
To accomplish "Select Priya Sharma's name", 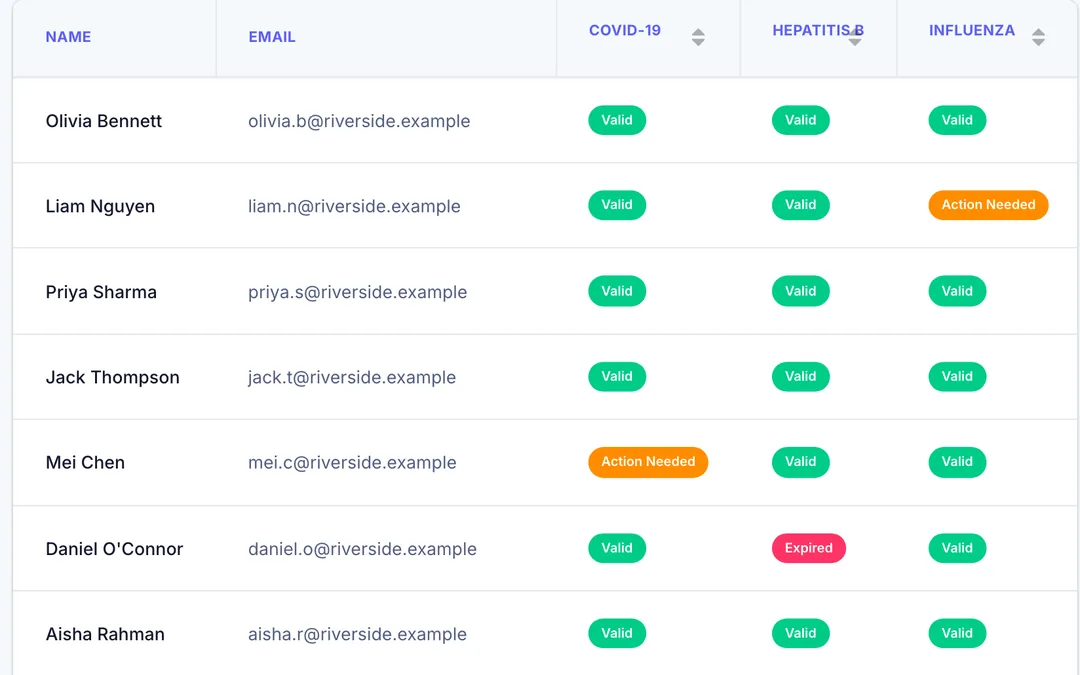I will (101, 292).
